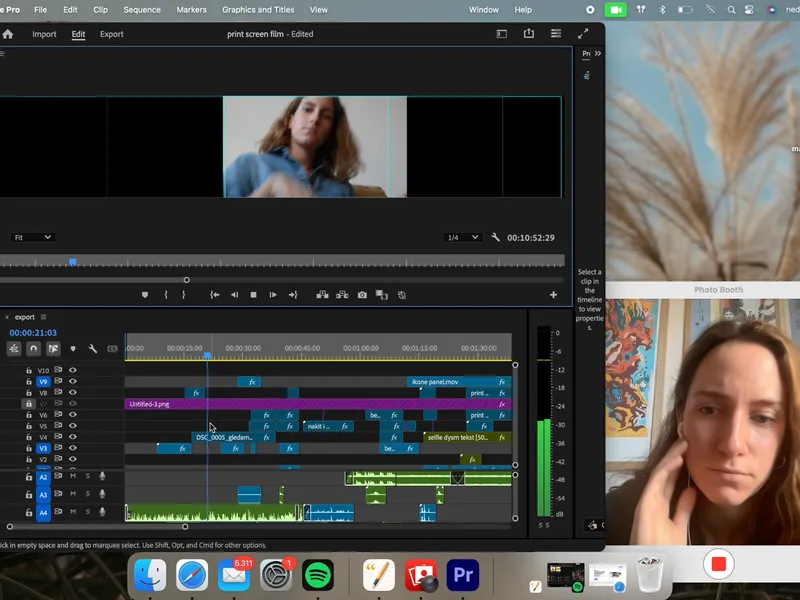Expand the collapsed panels chevron
Screen dimensions: 800x600
pos(598,53)
